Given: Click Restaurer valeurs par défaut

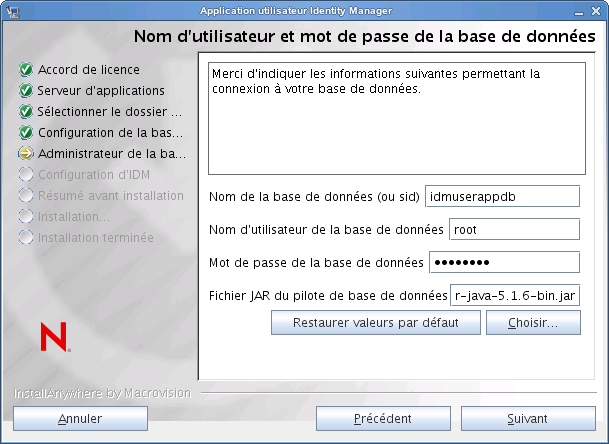Looking at the screenshot, I should click(376, 322).
